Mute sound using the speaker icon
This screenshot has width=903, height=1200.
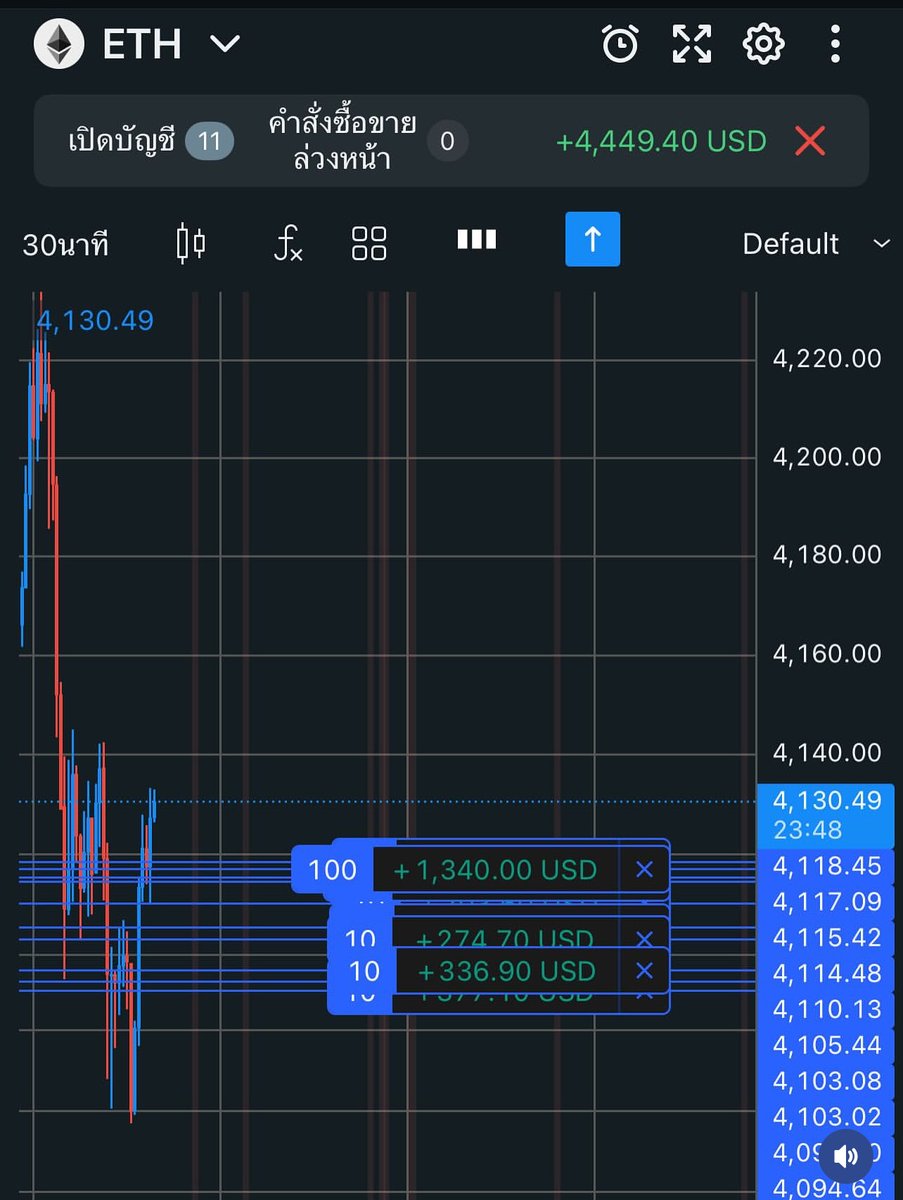pyautogui.click(x=846, y=1156)
